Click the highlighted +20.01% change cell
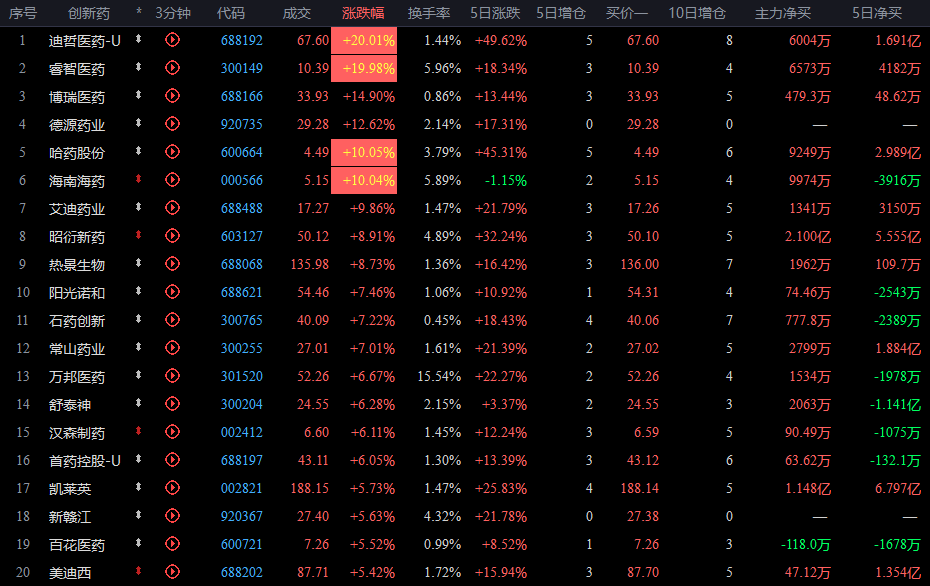This screenshot has height=586, width=930. (364, 40)
